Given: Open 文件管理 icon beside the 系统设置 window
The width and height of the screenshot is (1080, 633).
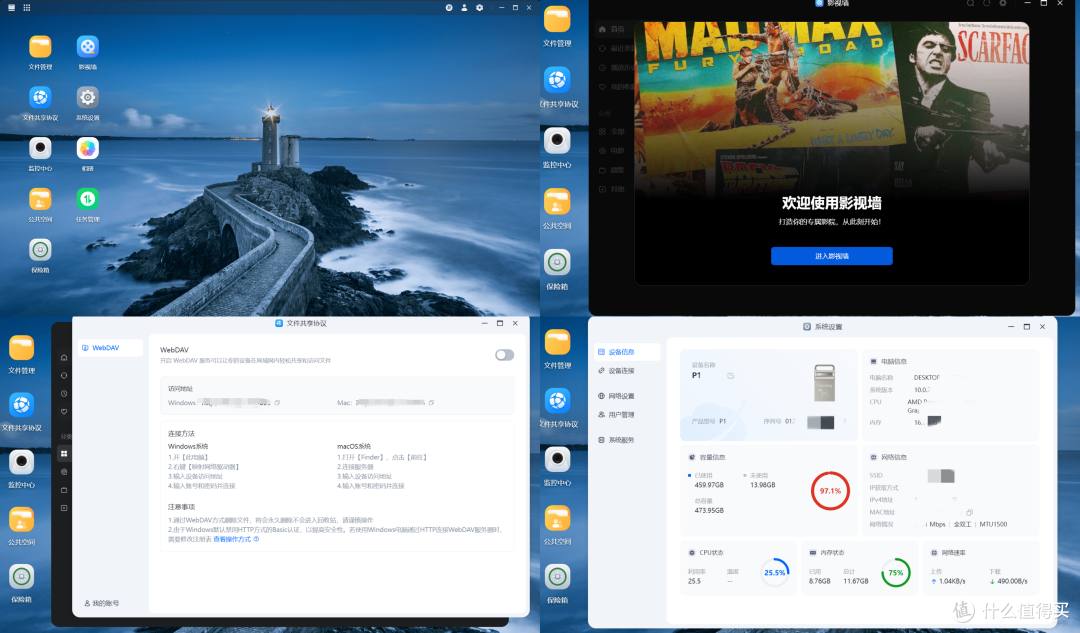Looking at the screenshot, I should click(x=557, y=342).
